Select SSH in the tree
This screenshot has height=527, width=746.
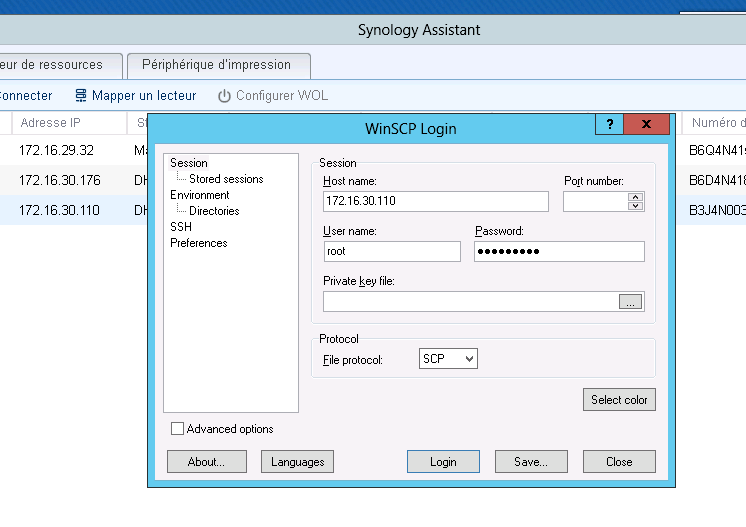[x=181, y=227]
